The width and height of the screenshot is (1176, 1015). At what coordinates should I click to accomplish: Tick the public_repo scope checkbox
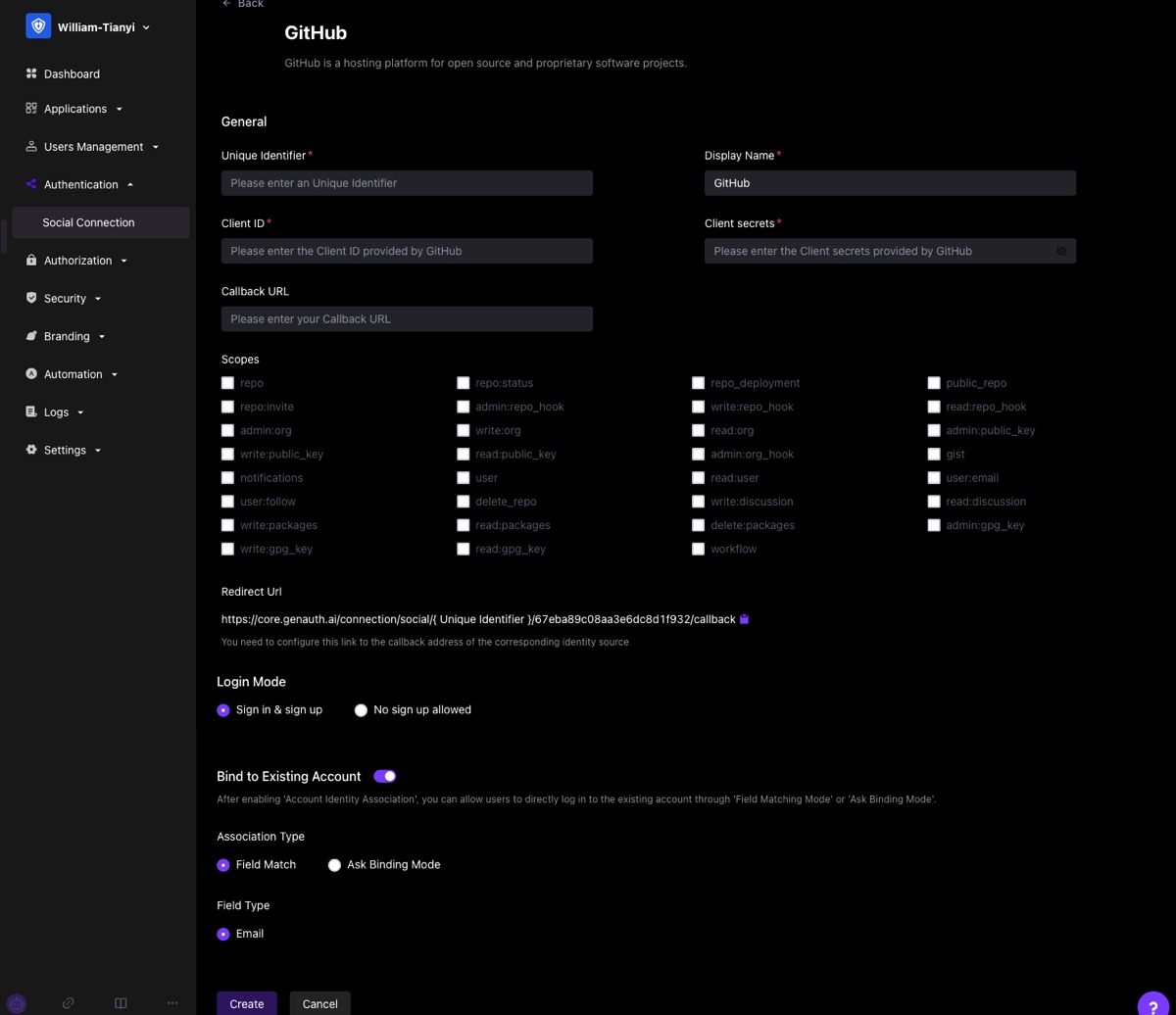pyautogui.click(x=934, y=383)
